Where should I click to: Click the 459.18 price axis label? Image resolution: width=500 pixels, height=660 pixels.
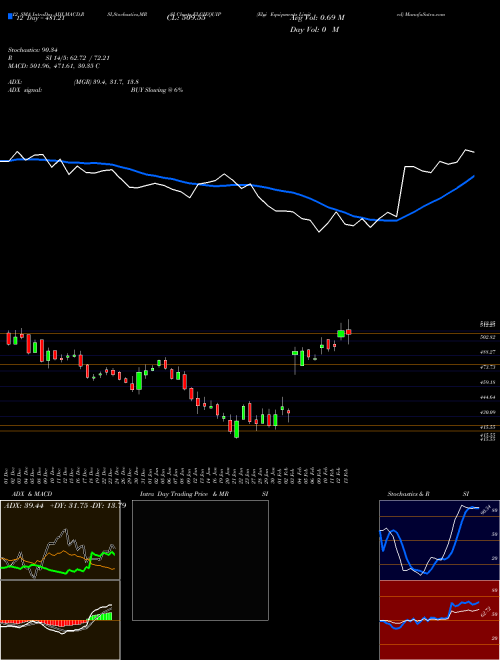click(487, 382)
